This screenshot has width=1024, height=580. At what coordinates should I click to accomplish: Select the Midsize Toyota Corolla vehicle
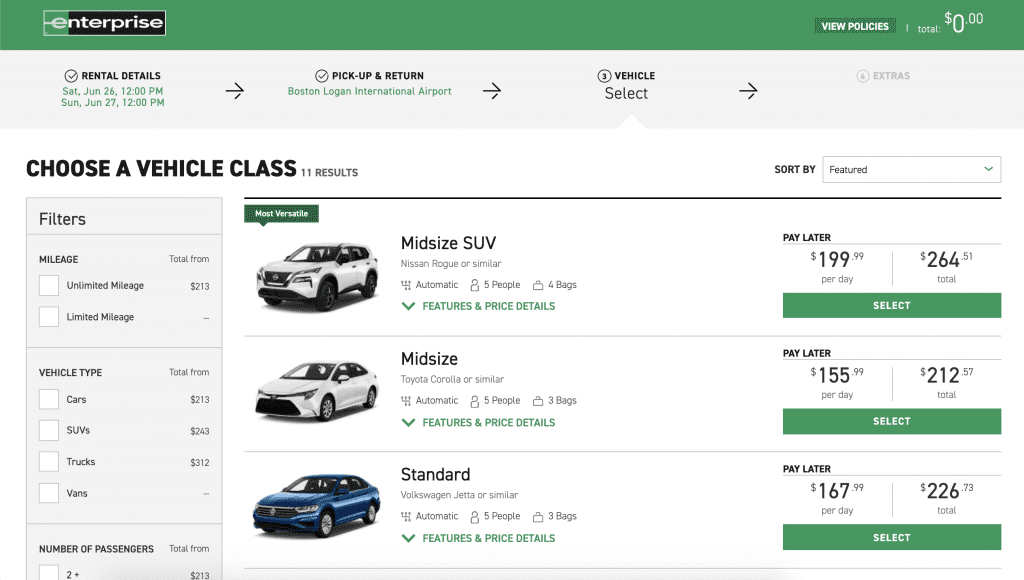coord(891,421)
